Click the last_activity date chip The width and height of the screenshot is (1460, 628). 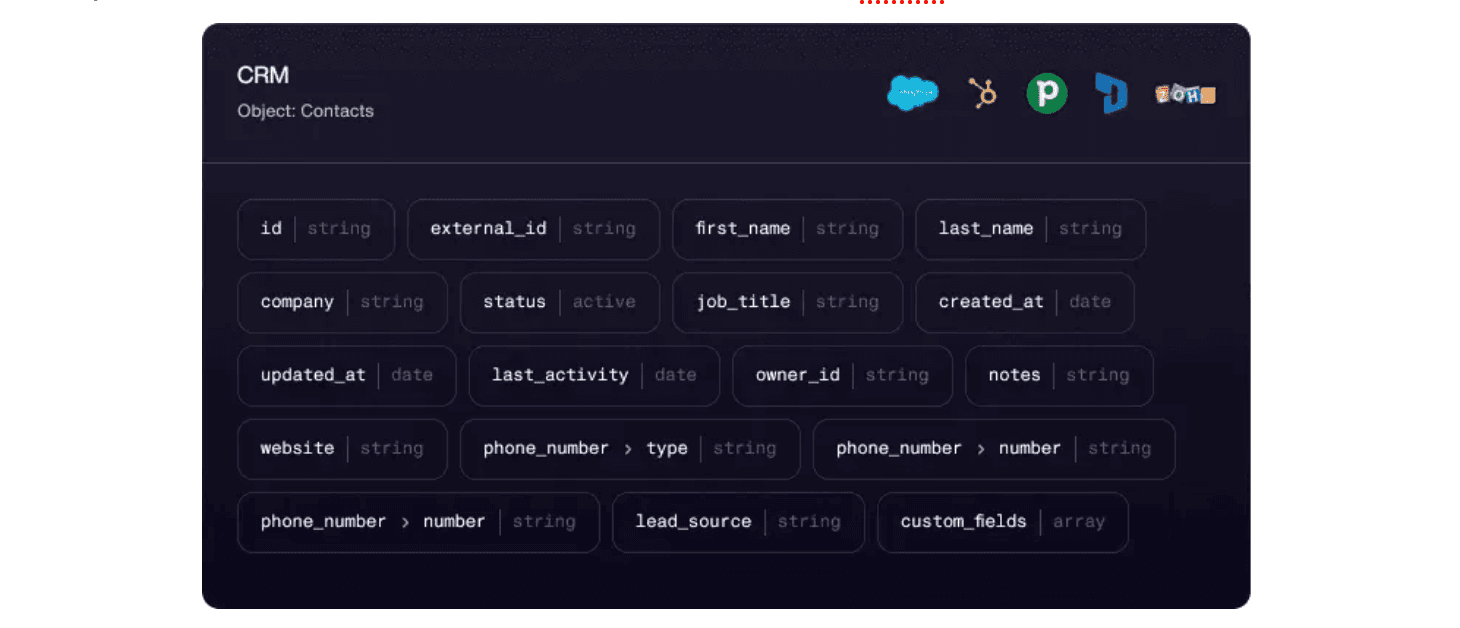pyautogui.click(x=594, y=376)
